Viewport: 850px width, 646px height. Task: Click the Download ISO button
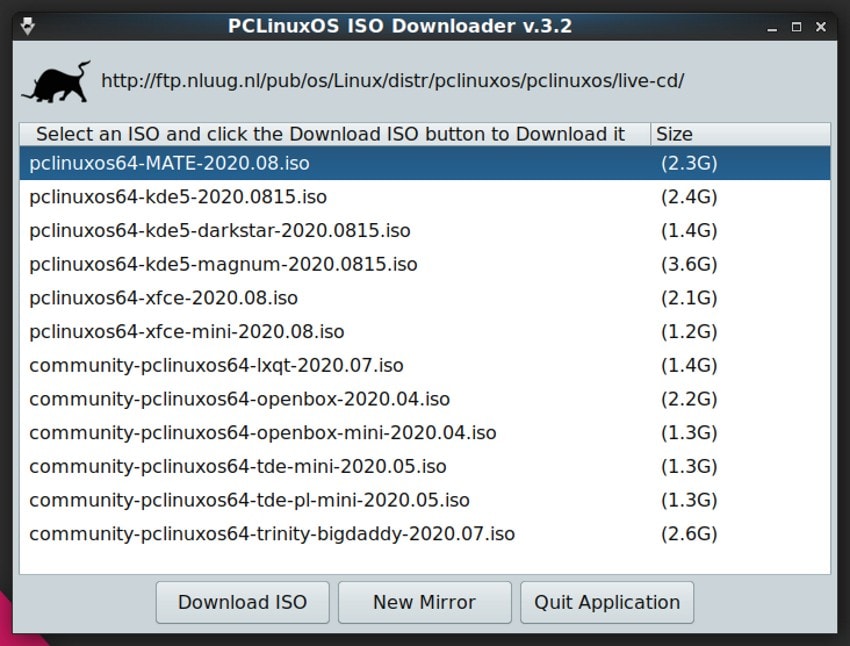click(242, 602)
